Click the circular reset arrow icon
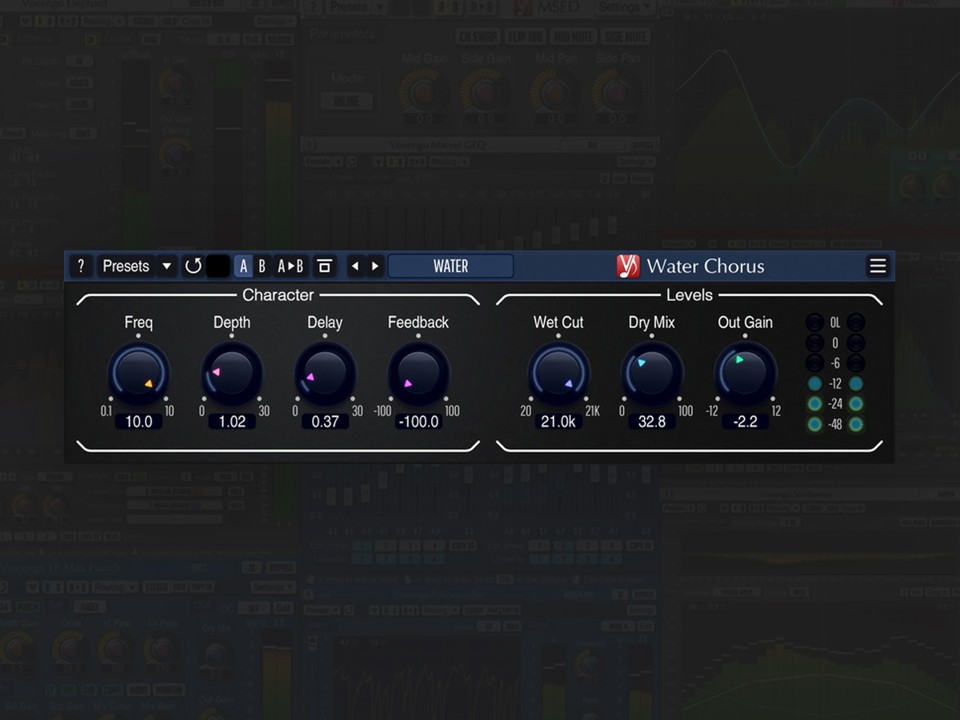The width and height of the screenshot is (960, 720). (x=193, y=266)
